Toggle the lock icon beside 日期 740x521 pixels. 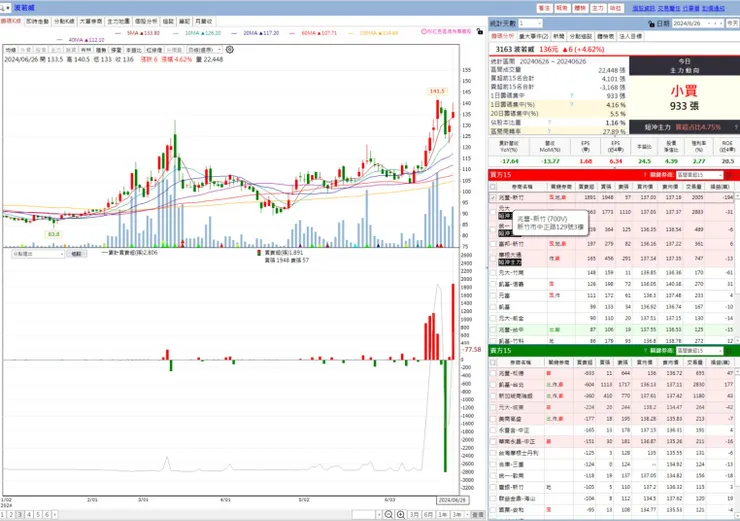pos(651,24)
